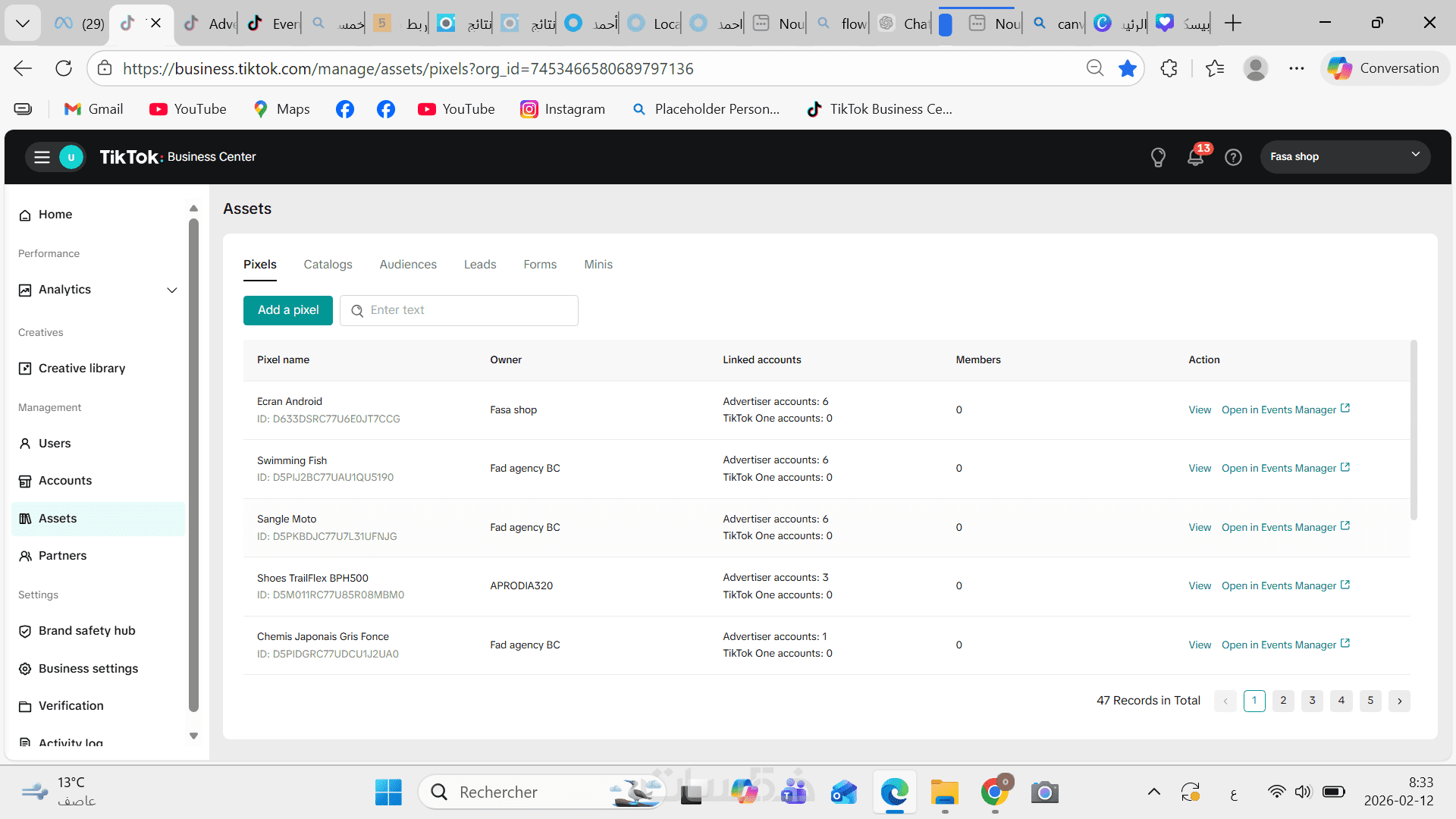Expand the Analytics sidebar section
Image resolution: width=1456 pixels, height=819 pixels.
[x=172, y=290]
